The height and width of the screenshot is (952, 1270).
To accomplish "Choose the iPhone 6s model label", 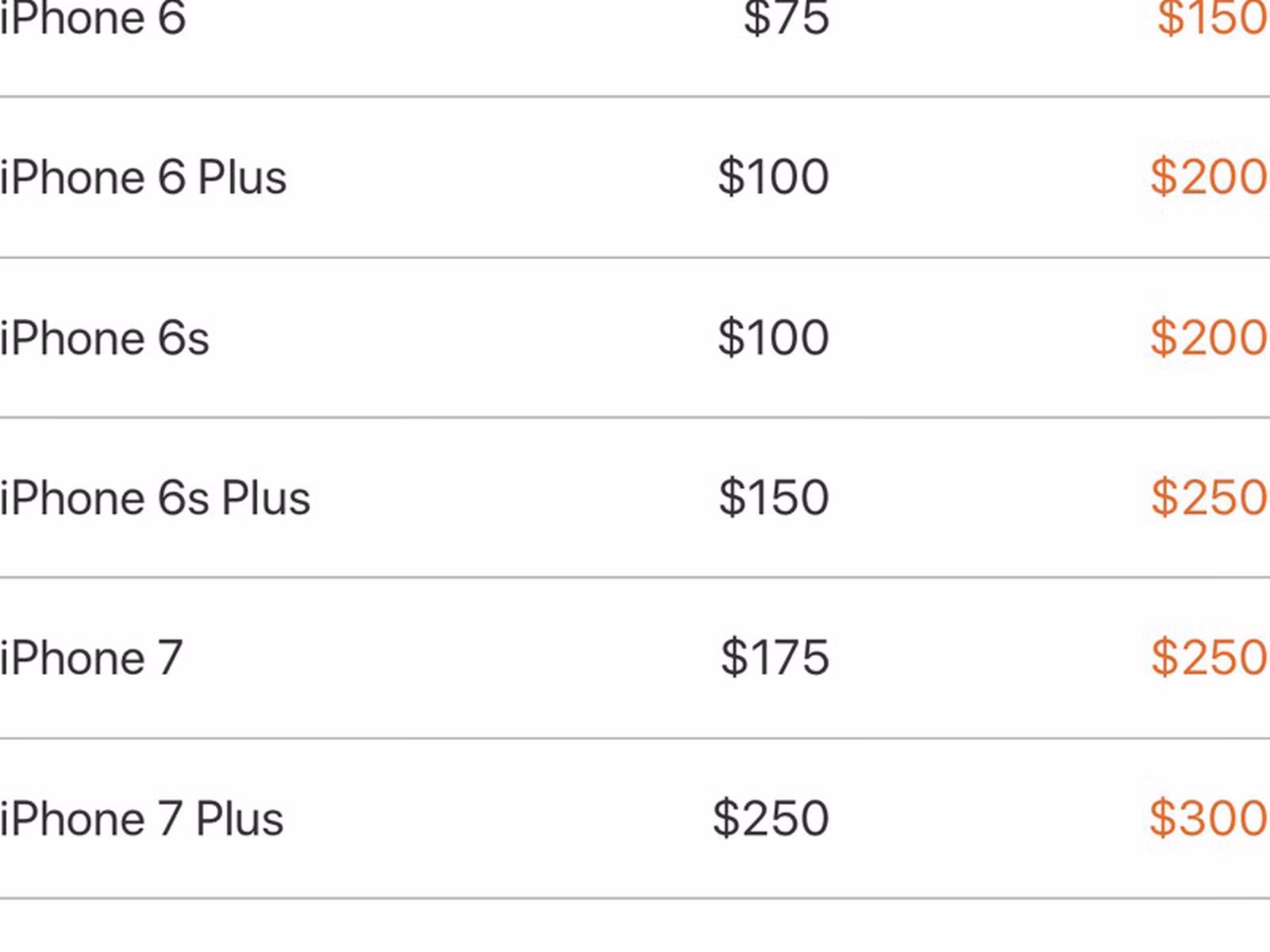I will tap(104, 338).
